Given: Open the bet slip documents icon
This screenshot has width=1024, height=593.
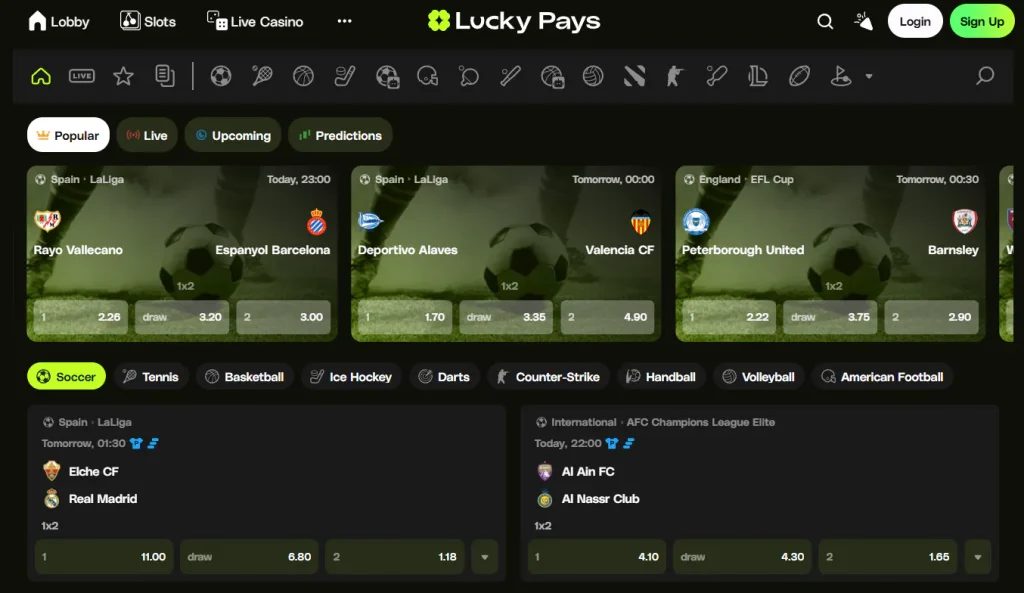Looking at the screenshot, I should pos(165,76).
